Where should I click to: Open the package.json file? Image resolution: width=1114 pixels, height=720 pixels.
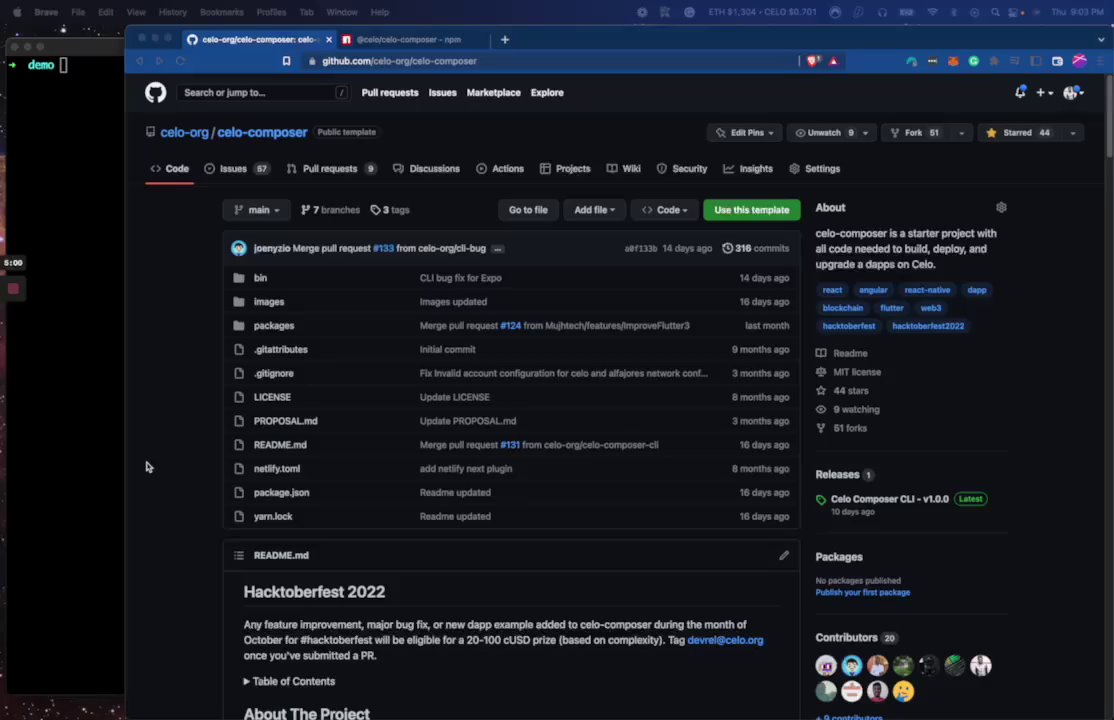click(281, 493)
